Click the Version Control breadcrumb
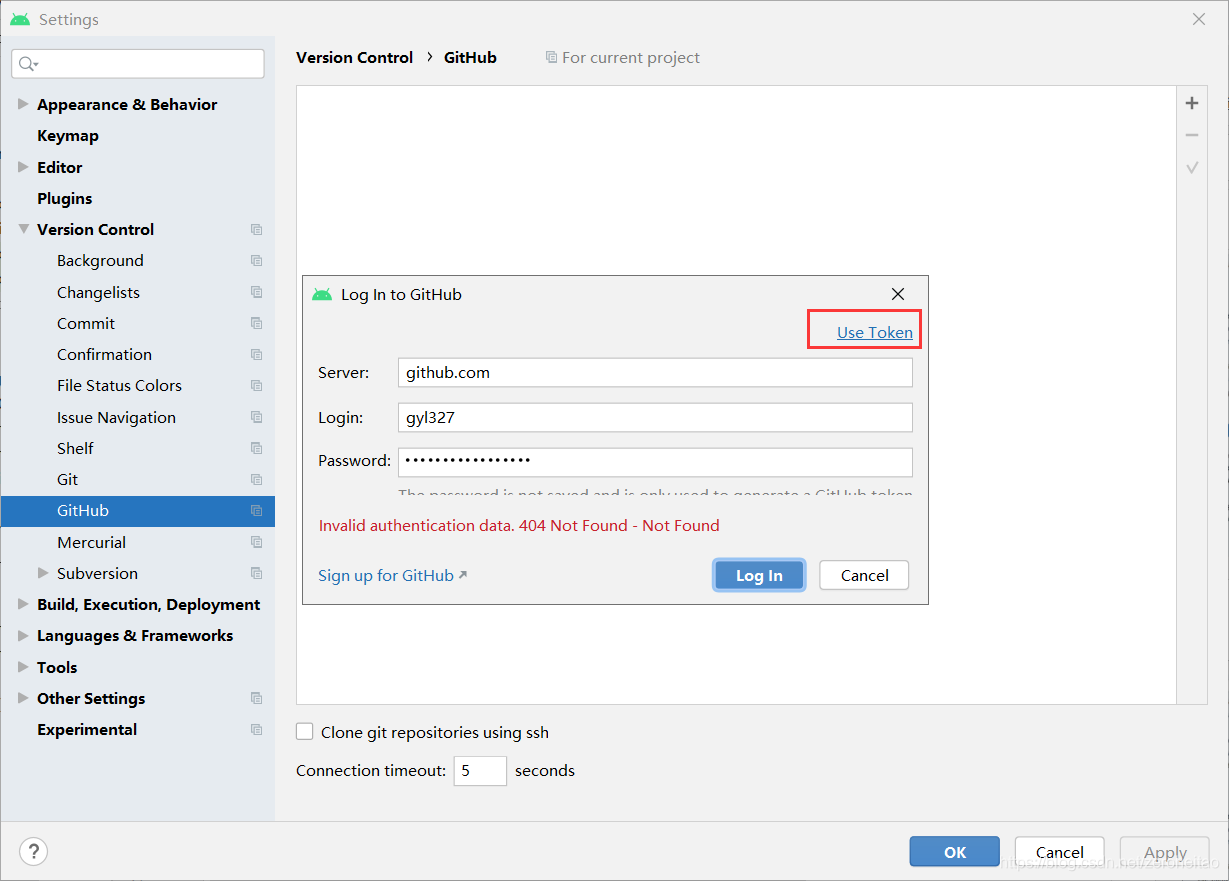Screen dimensions: 1229x881 point(354,57)
